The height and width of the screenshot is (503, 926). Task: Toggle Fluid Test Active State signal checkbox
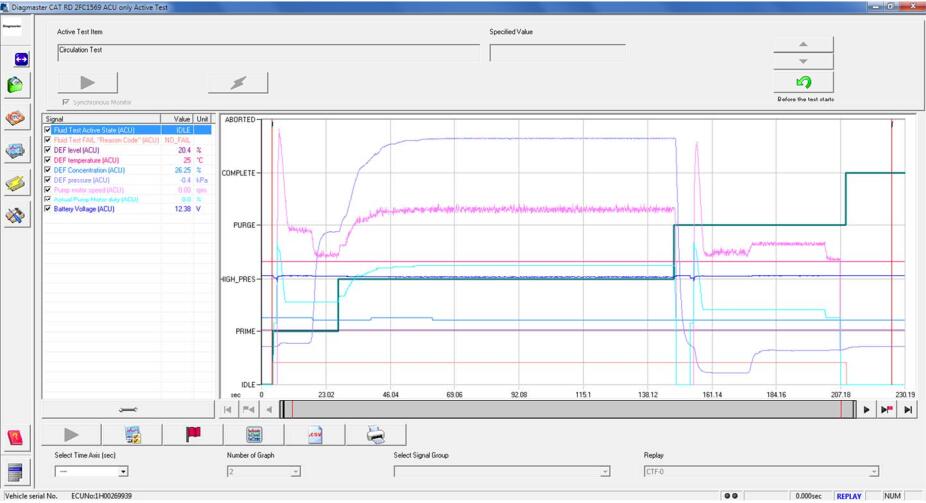(x=48, y=130)
